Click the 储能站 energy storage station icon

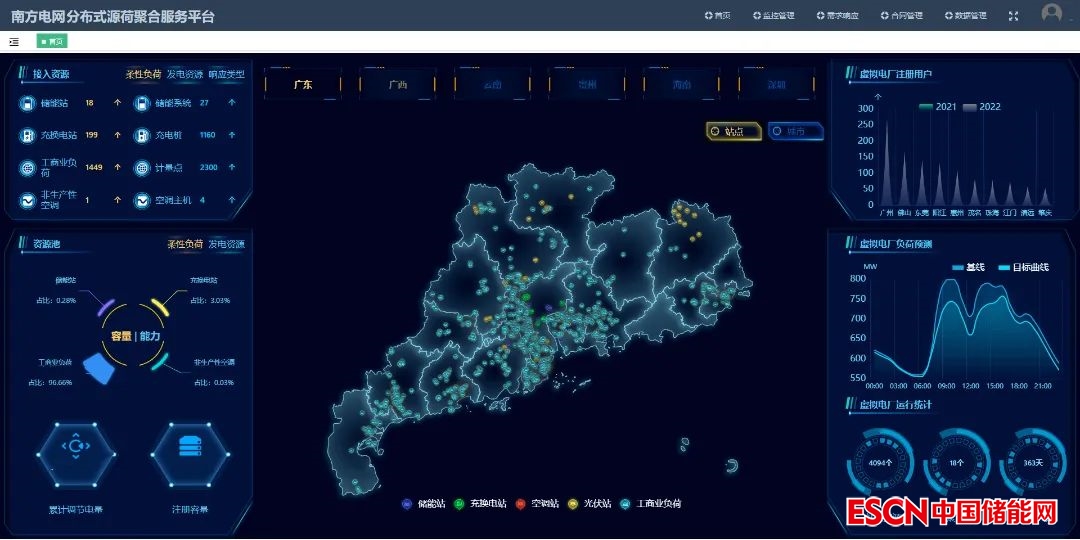27,103
